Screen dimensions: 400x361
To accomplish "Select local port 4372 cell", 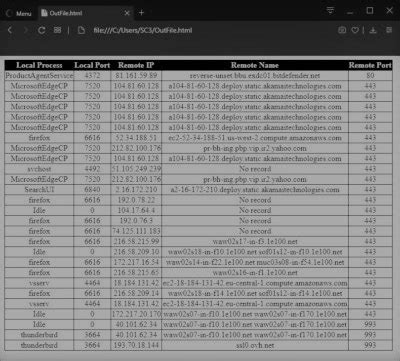I will point(92,76).
